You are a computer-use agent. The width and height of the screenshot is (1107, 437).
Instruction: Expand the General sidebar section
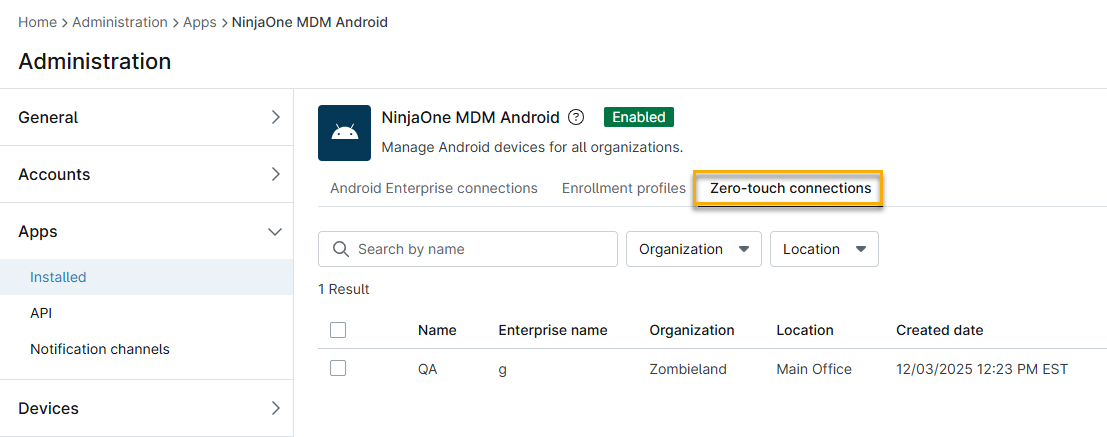point(146,117)
